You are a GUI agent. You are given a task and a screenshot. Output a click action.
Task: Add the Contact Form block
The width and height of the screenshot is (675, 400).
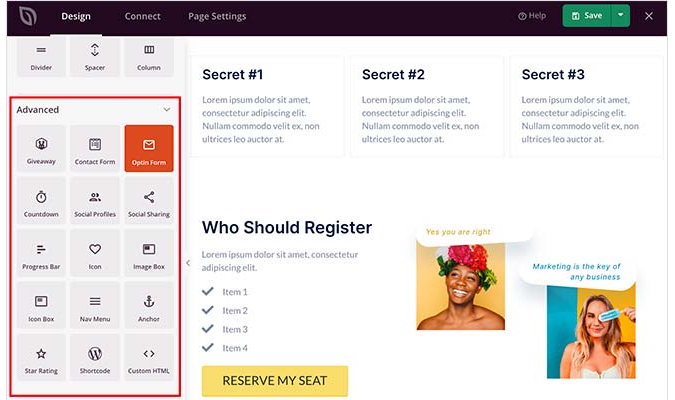[x=95, y=148]
